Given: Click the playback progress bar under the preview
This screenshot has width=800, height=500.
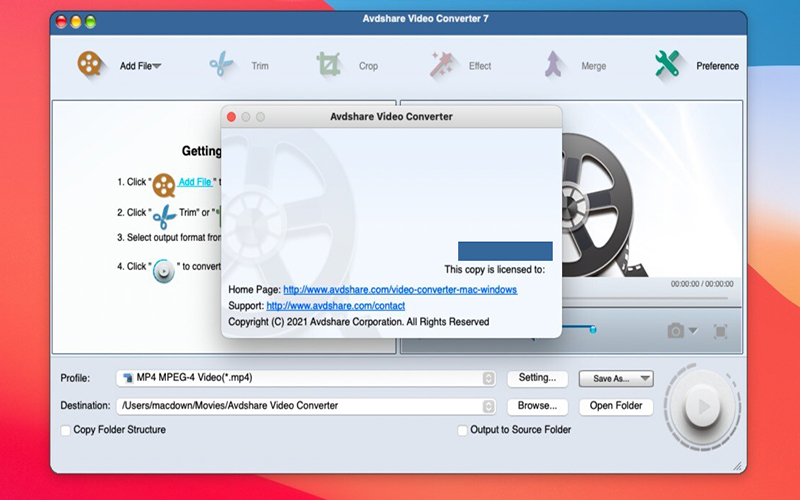Looking at the screenshot, I should pos(645,298).
